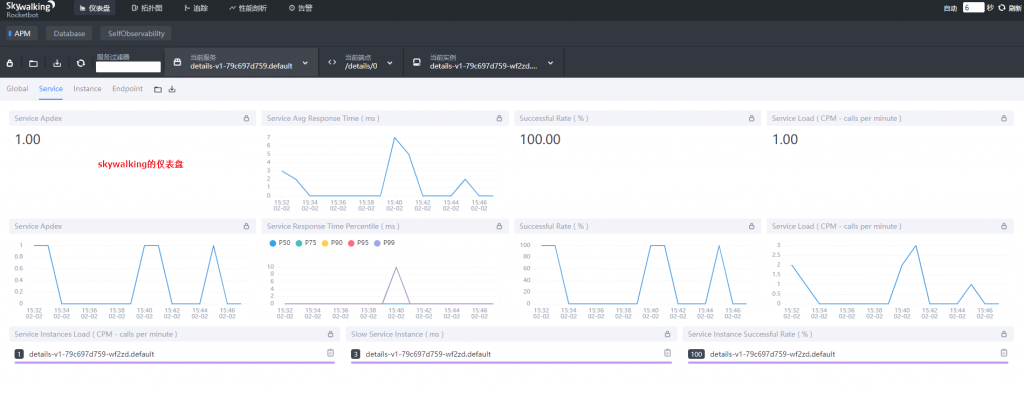Click the P50 blue legend swatch

tap(272, 243)
